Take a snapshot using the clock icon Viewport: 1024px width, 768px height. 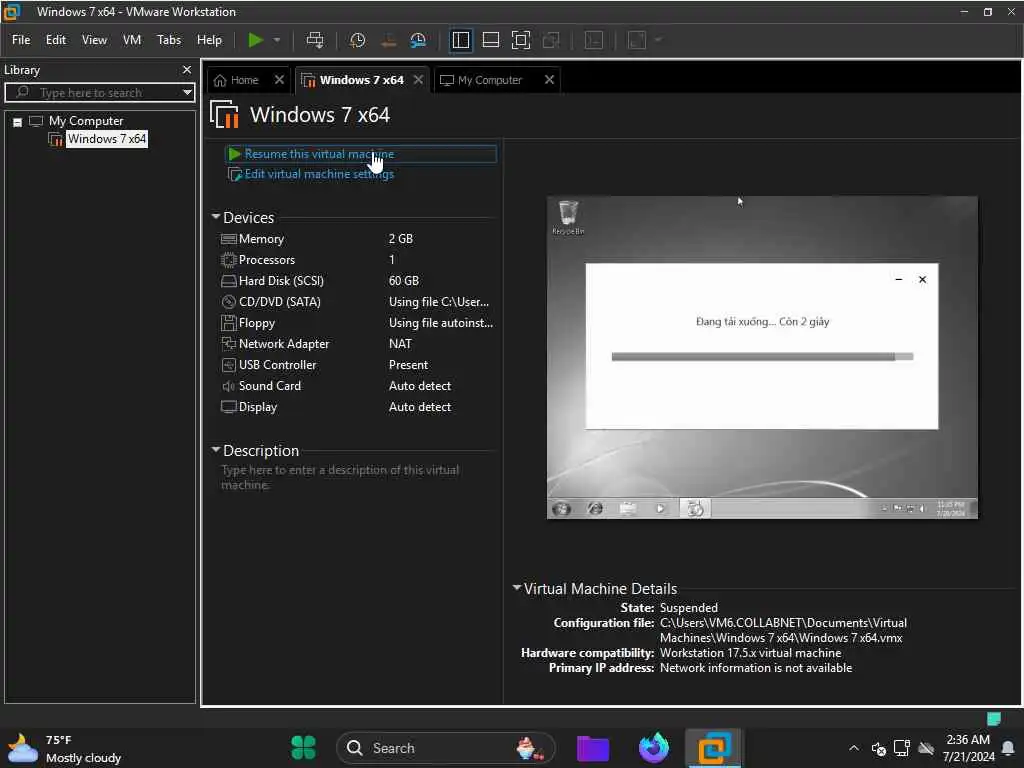coord(357,40)
